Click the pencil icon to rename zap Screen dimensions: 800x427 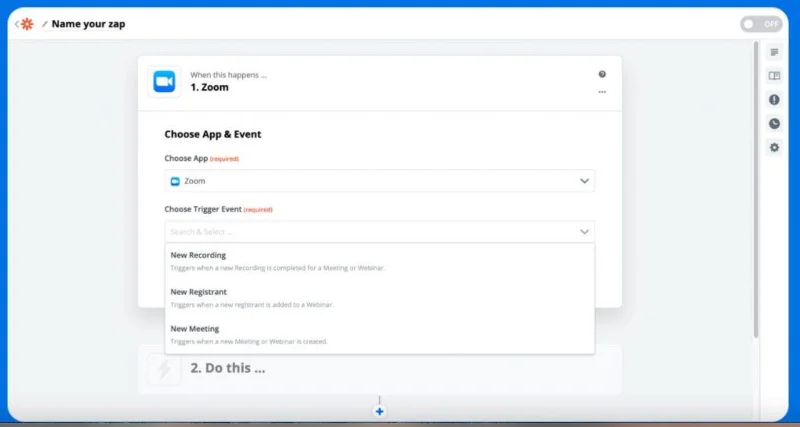[x=45, y=24]
